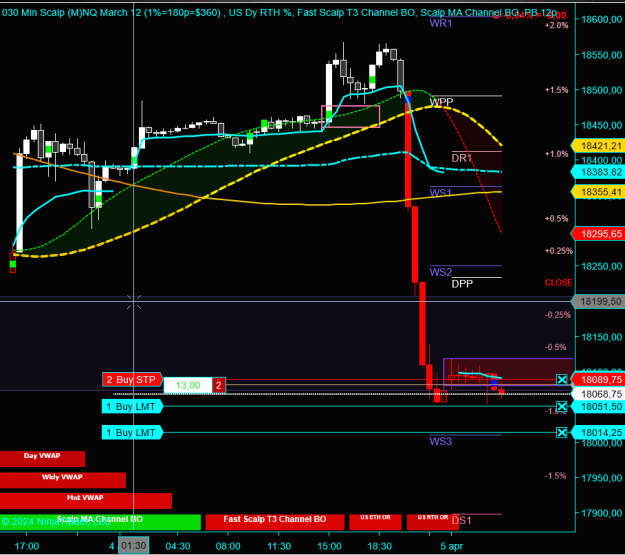Click the 18295,65 red price marker

(598, 234)
